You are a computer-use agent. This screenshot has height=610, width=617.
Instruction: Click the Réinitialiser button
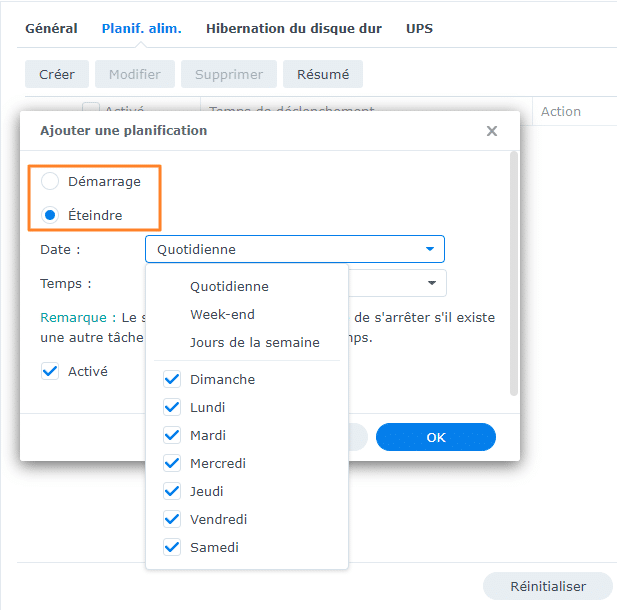tap(548, 586)
